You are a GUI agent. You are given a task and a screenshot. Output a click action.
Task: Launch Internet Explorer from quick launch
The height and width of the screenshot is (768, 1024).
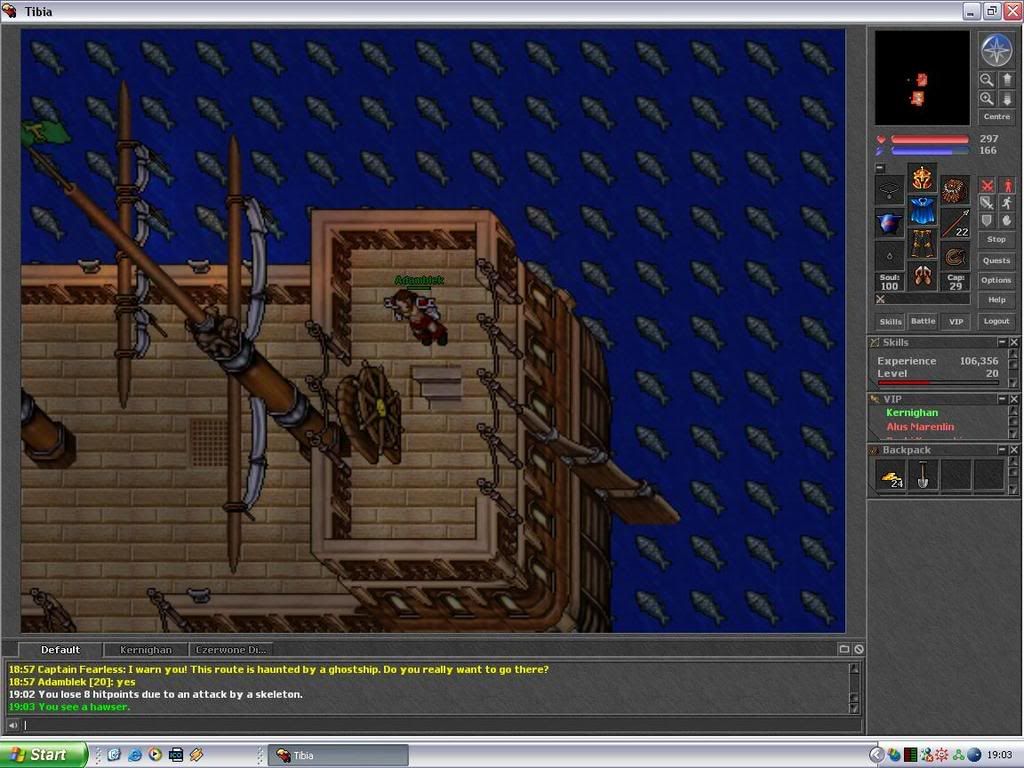point(135,755)
